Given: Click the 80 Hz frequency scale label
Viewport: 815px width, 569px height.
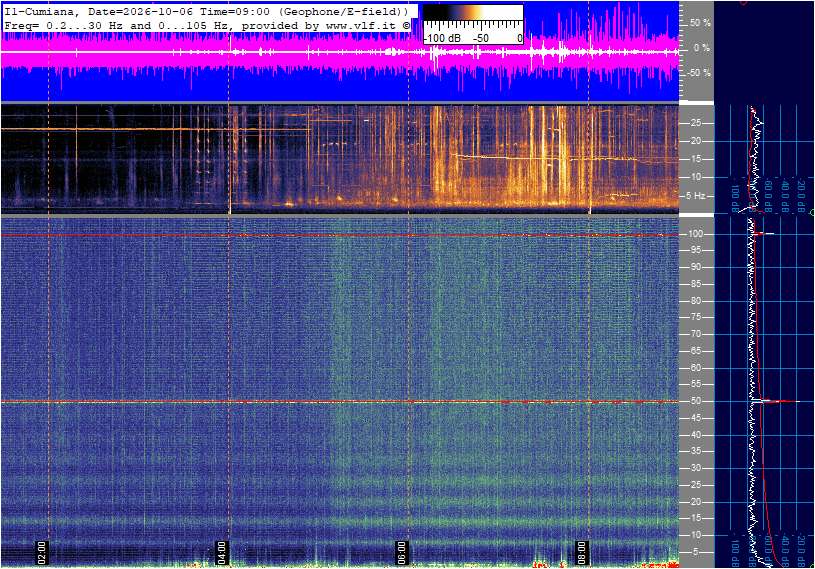Looking at the screenshot, I should tap(696, 301).
